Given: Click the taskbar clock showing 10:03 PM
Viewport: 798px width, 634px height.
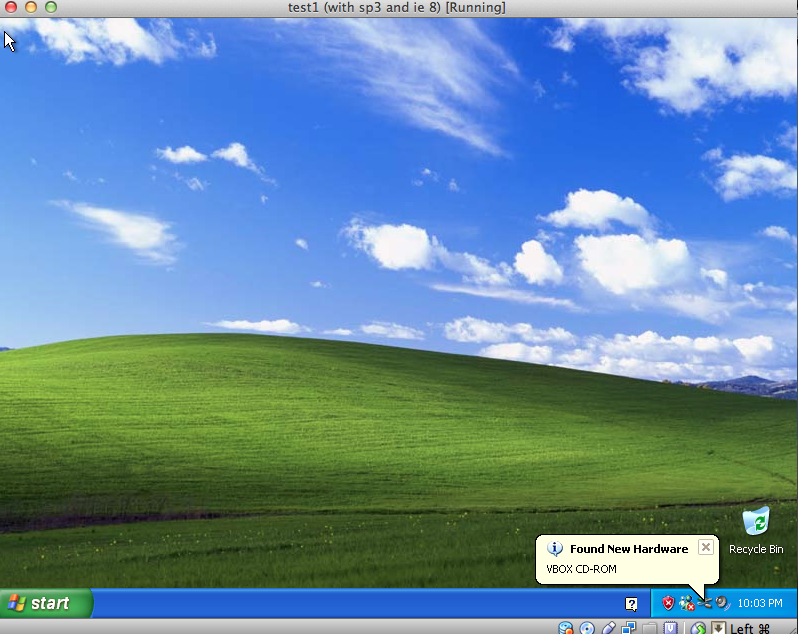Looking at the screenshot, I should click(760, 603).
